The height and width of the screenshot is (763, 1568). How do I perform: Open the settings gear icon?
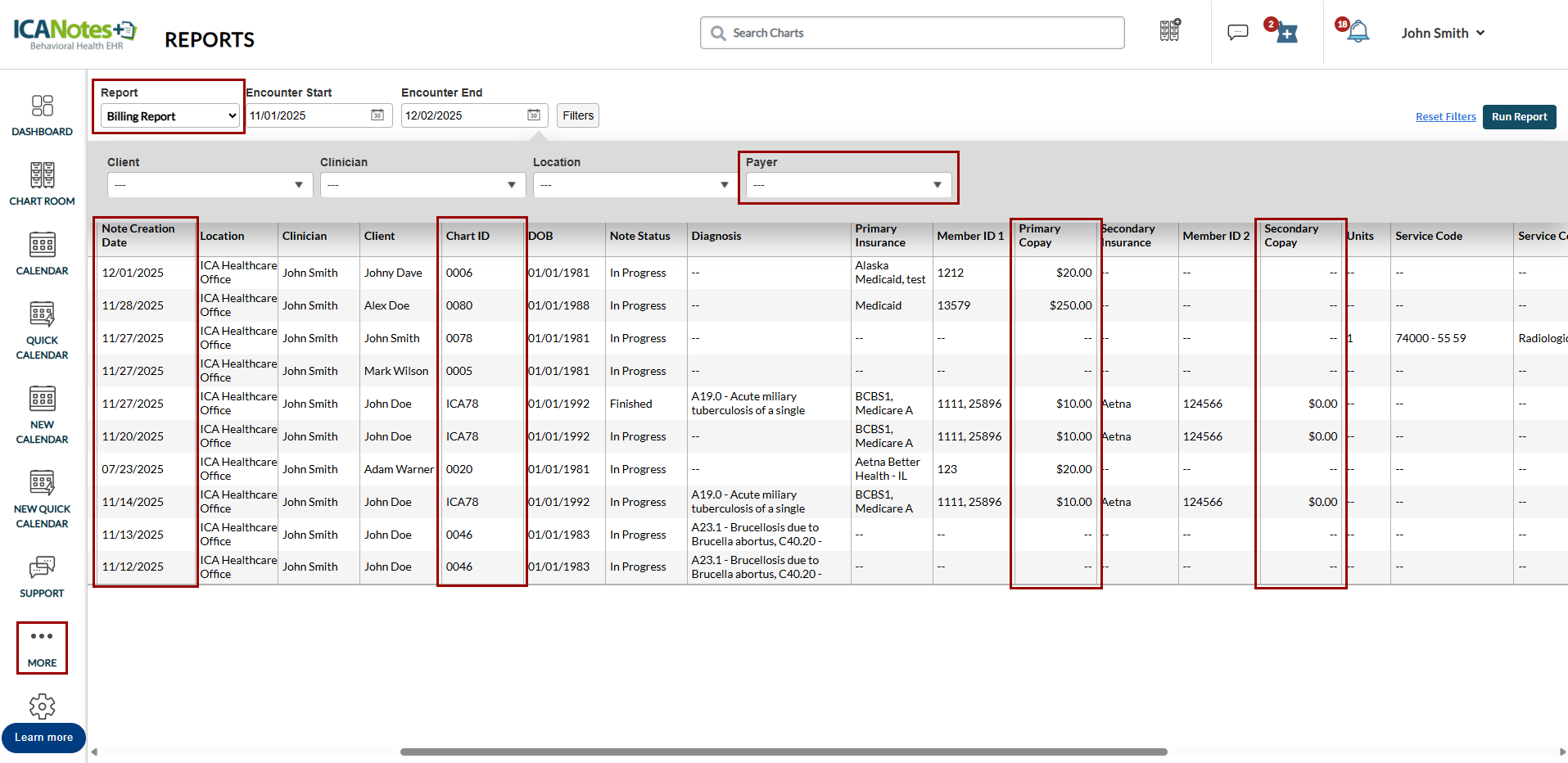click(42, 706)
